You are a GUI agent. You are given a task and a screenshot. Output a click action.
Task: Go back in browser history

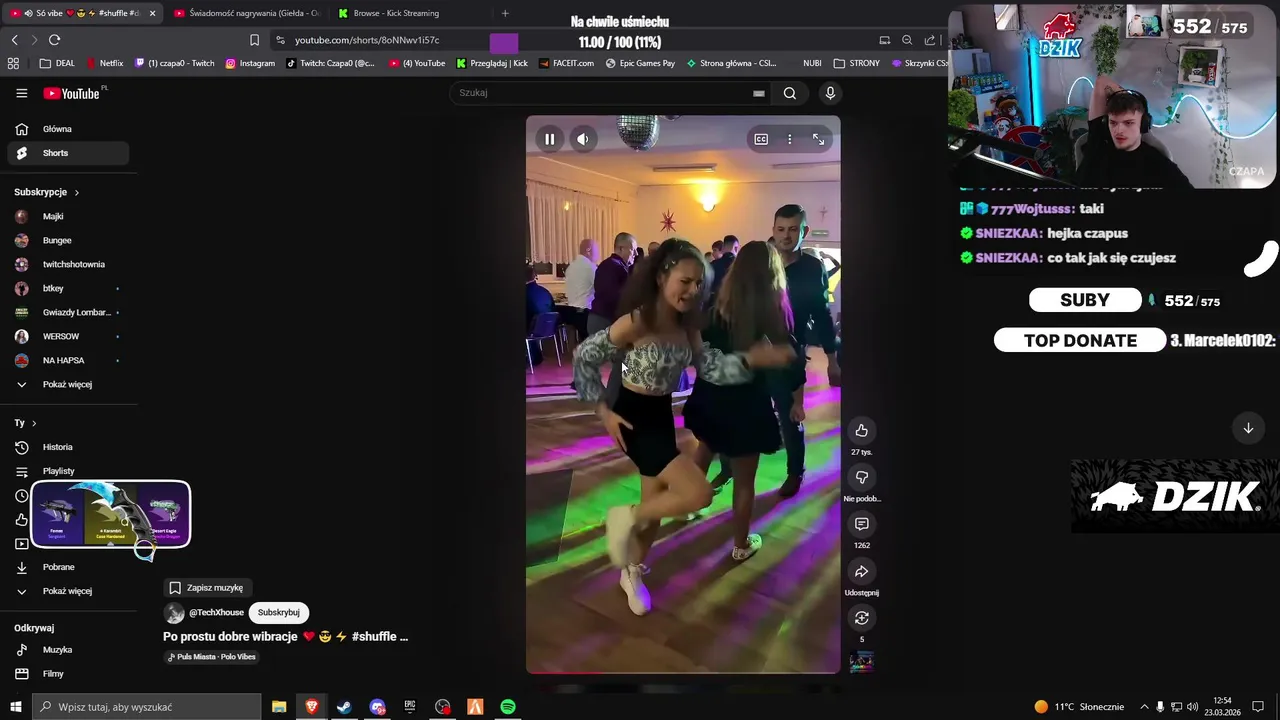tap(14, 40)
